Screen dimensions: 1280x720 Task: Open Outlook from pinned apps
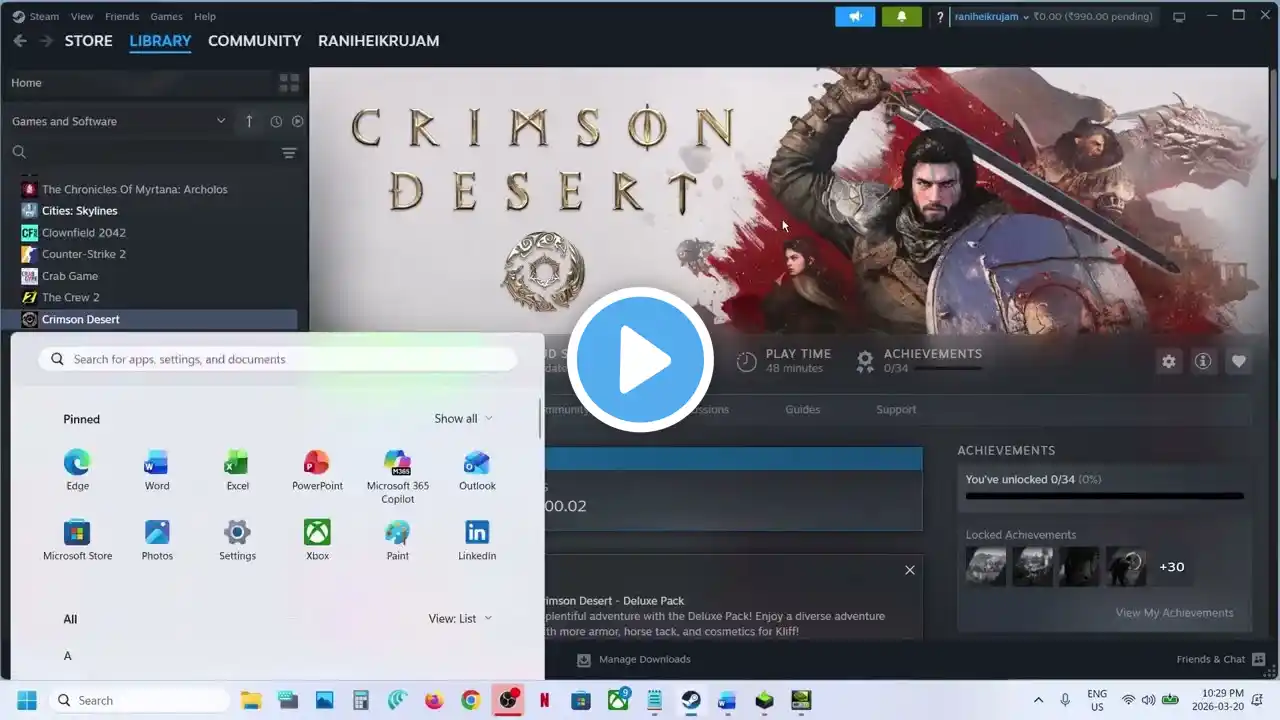click(477, 470)
